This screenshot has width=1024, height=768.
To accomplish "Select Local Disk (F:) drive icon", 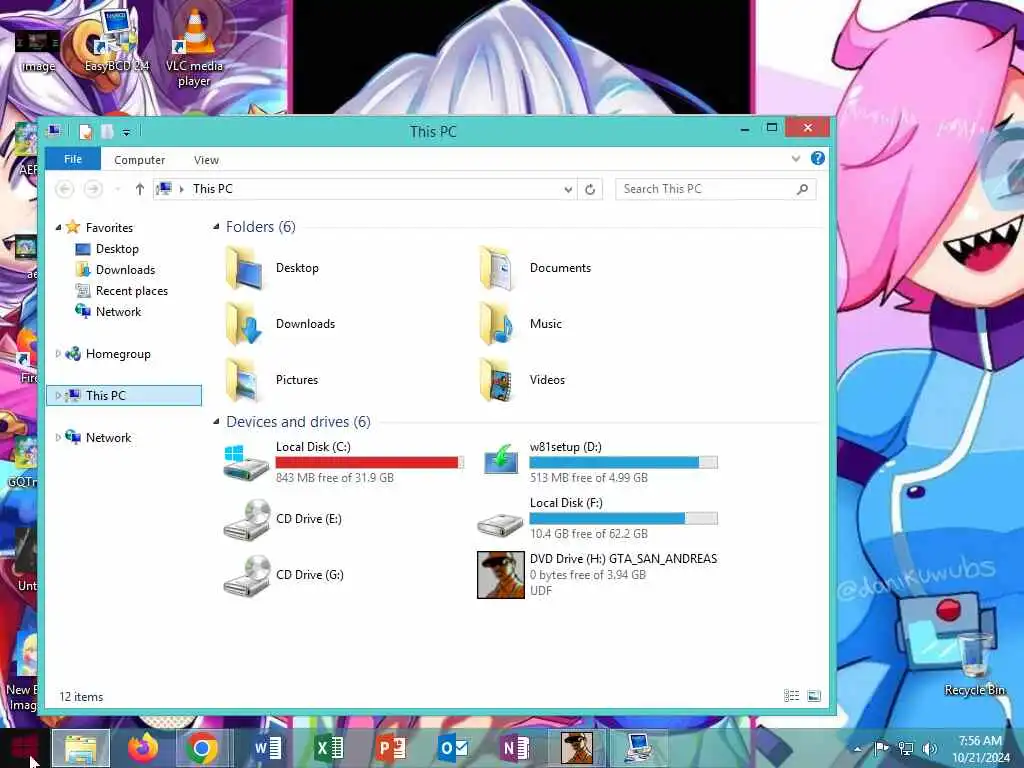I will pyautogui.click(x=500, y=524).
